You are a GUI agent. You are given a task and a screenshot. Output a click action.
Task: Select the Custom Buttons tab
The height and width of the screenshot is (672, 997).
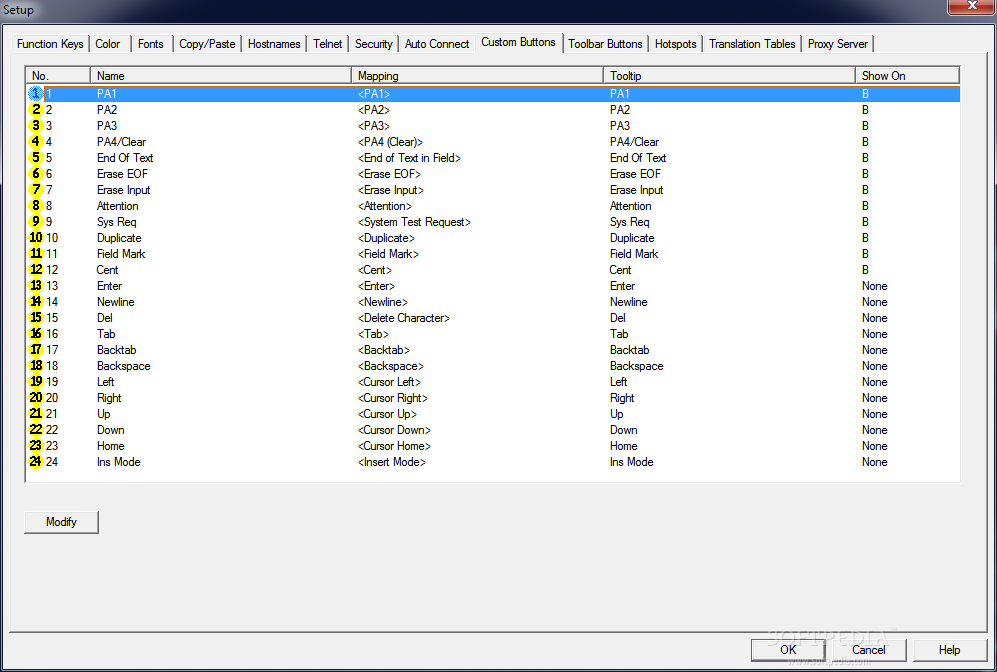coord(519,42)
